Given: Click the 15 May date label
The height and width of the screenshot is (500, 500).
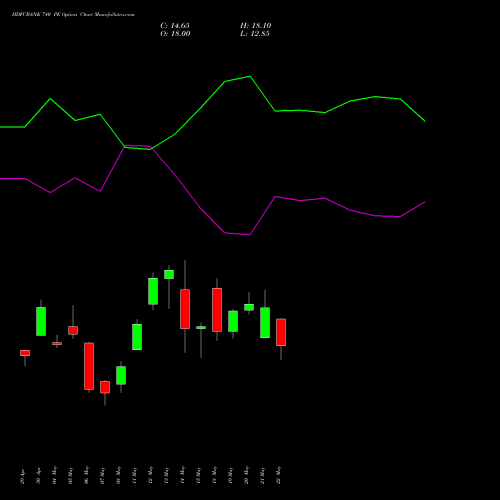Looking at the screenshot, I should point(199,475).
